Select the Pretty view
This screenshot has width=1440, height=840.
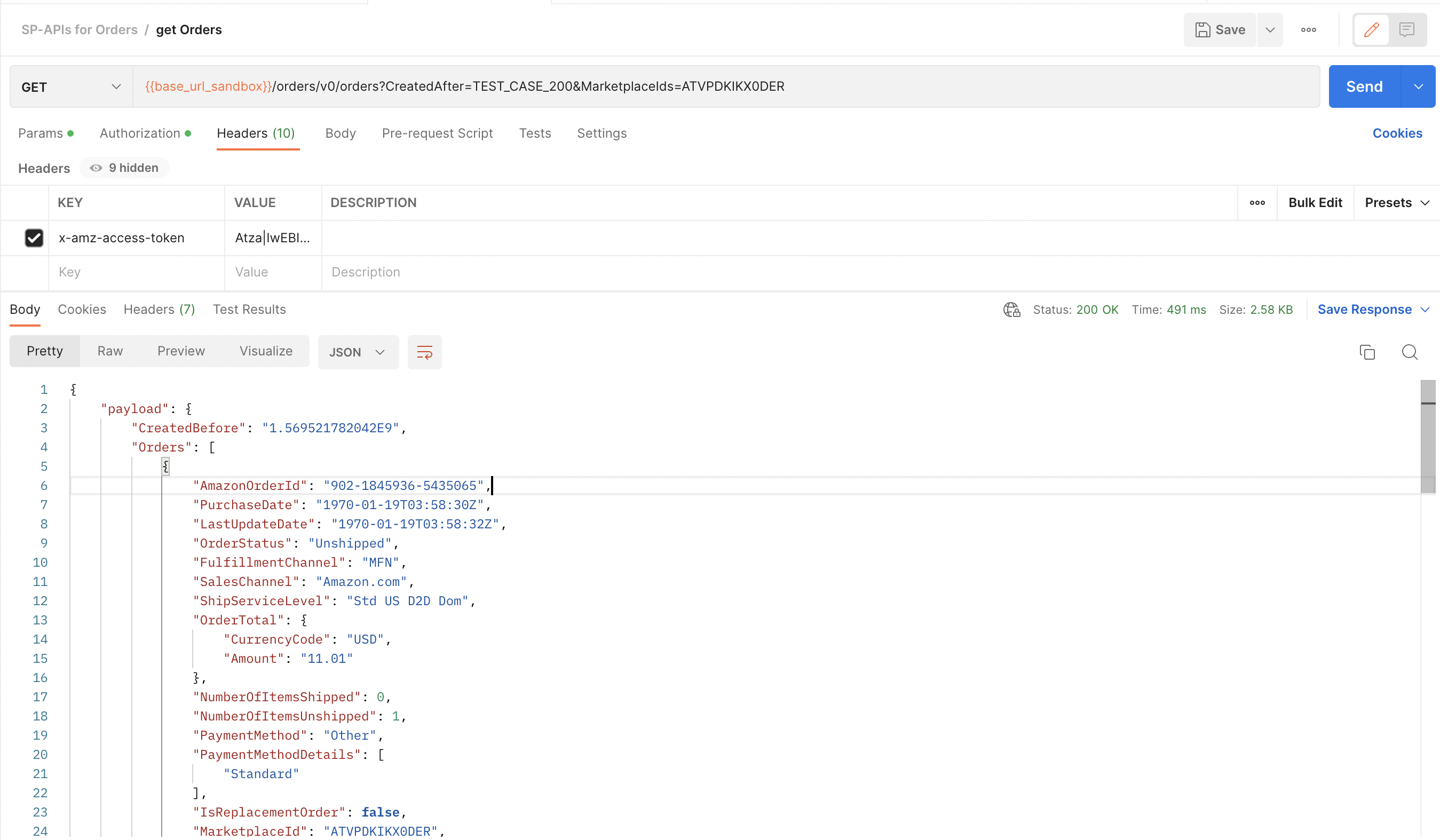click(45, 352)
